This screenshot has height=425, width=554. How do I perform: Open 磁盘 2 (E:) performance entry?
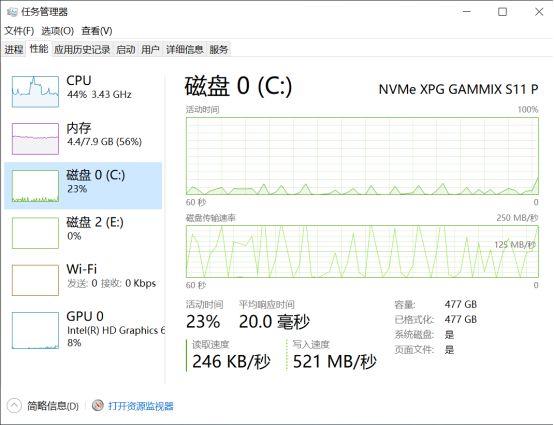click(83, 232)
